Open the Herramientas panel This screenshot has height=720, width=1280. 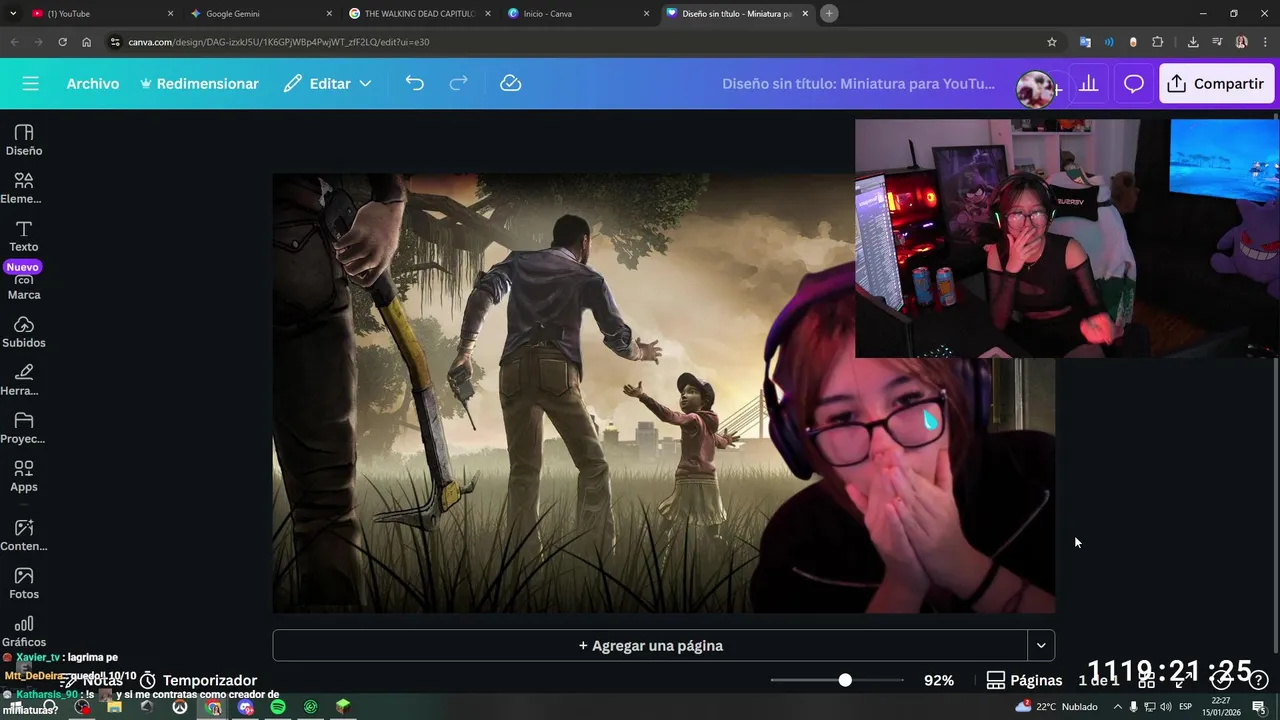(24, 380)
